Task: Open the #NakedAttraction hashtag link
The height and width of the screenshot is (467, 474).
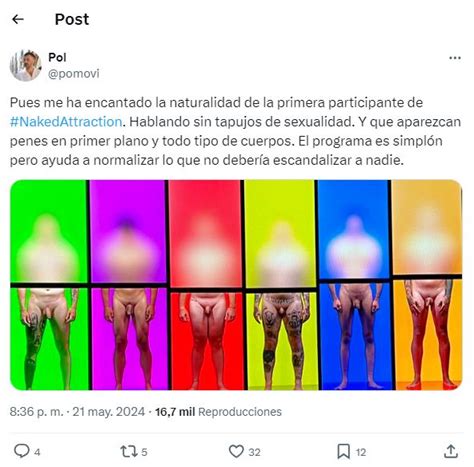Action: pyautogui.click(x=66, y=122)
